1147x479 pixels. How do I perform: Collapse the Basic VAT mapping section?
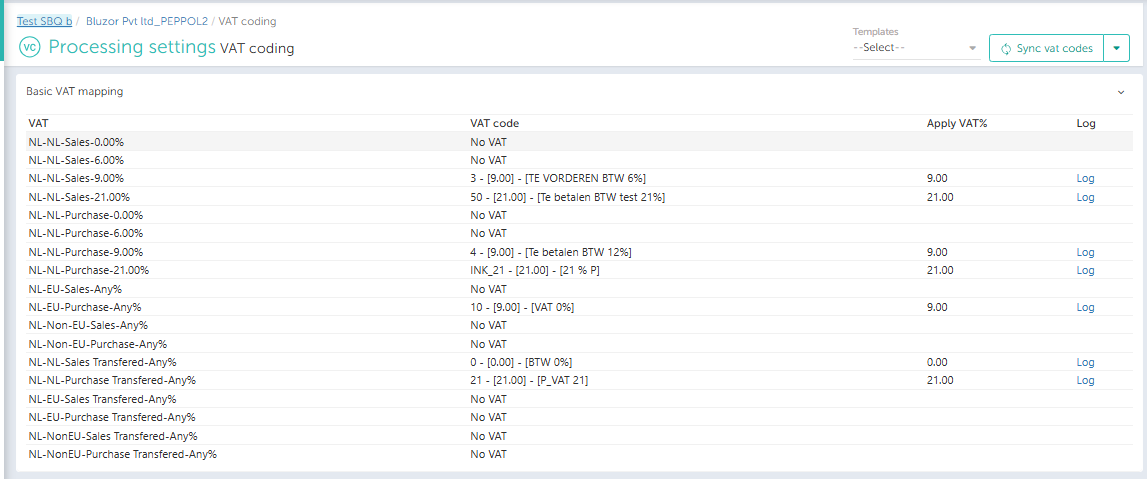point(1120,91)
